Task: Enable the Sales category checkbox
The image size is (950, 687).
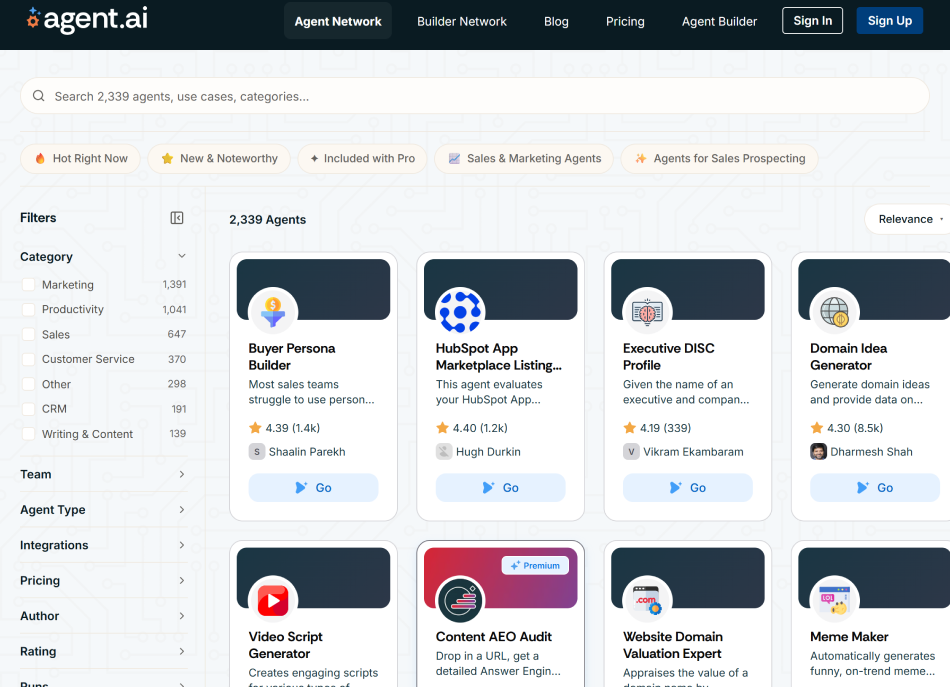Action: pyautogui.click(x=28, y=334)
